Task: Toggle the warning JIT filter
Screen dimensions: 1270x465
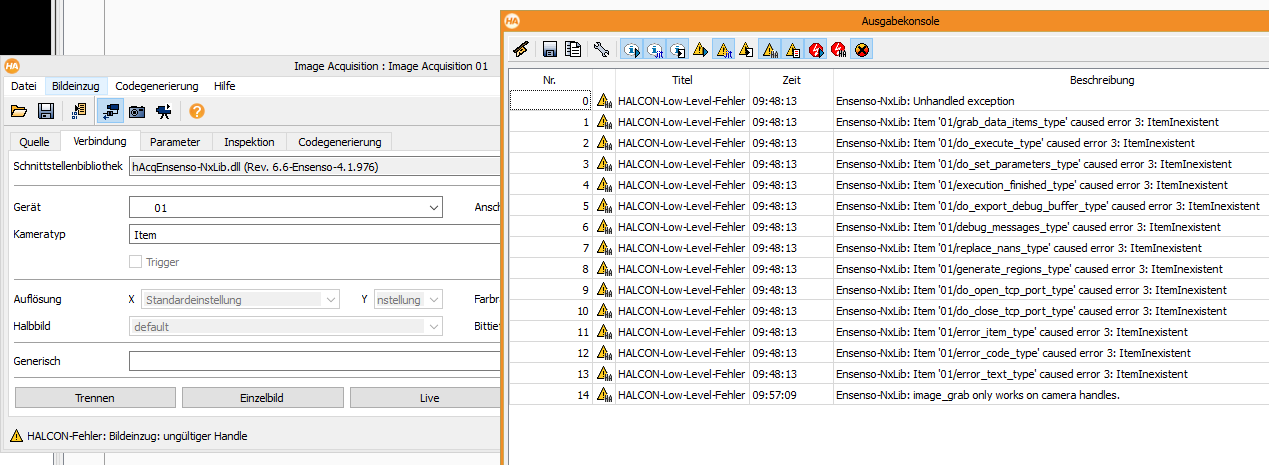Action: coord(724,48)
